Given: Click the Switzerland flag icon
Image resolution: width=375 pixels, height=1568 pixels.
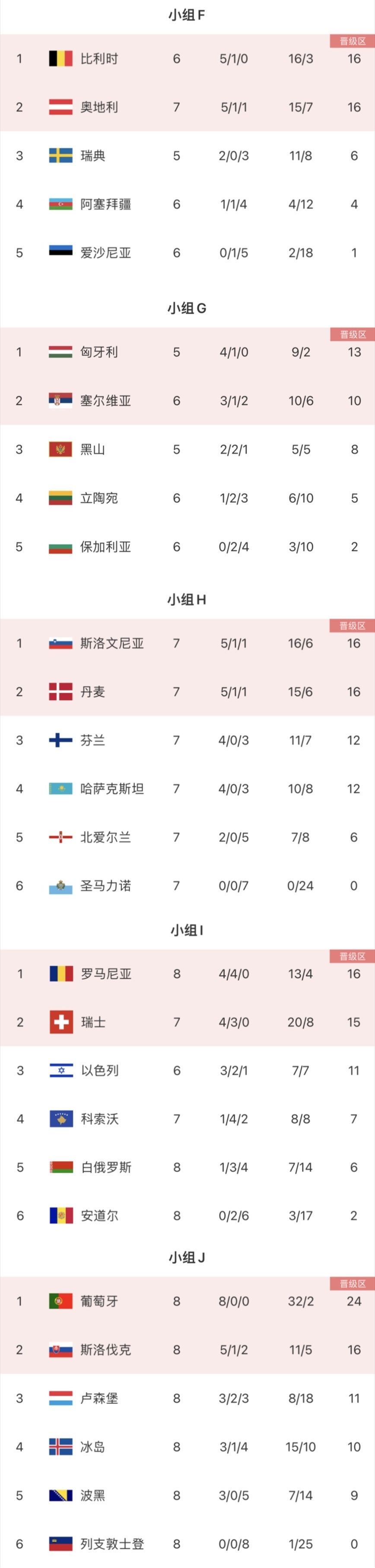Looking at the screenshot, I should coord(61,1022).
